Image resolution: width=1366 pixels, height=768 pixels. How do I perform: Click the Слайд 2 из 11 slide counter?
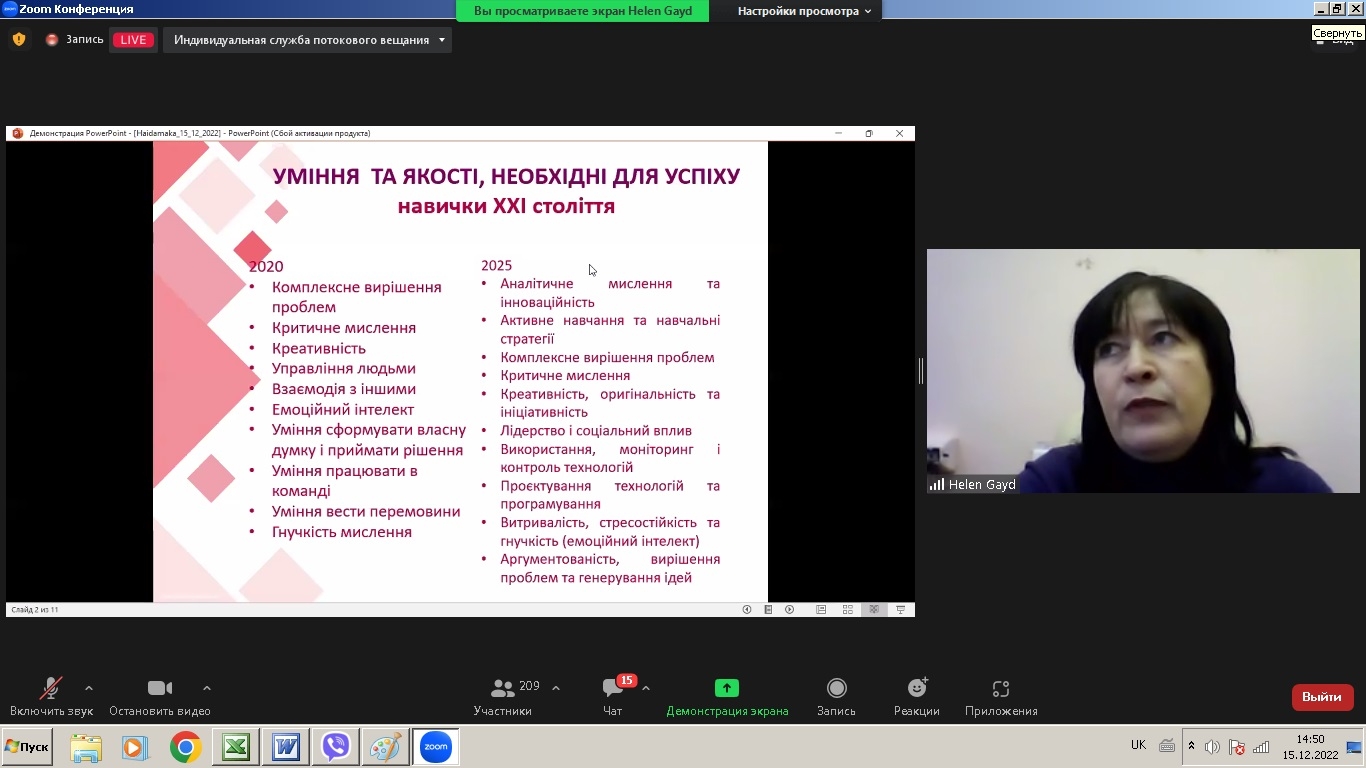pyautogui.click(x=35, y=610)
